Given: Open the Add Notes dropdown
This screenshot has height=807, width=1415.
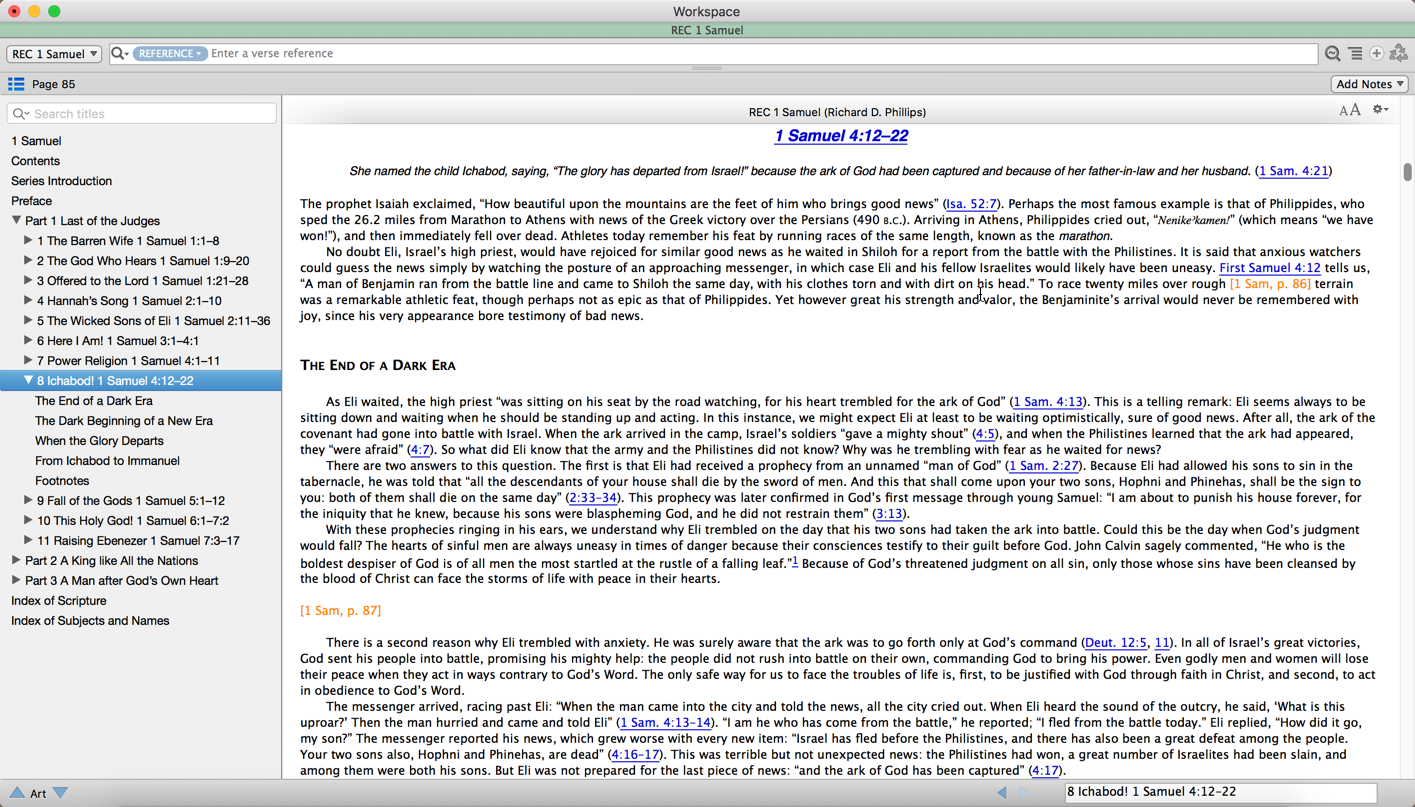Looking at the screenshot, I should click(x=1369, y=84).
